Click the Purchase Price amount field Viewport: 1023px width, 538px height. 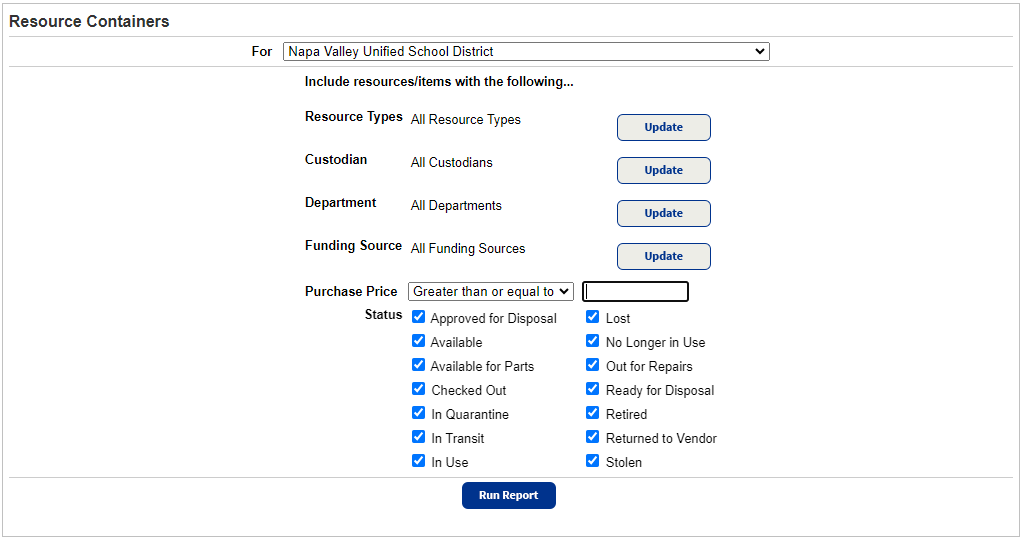pos(636,292)
